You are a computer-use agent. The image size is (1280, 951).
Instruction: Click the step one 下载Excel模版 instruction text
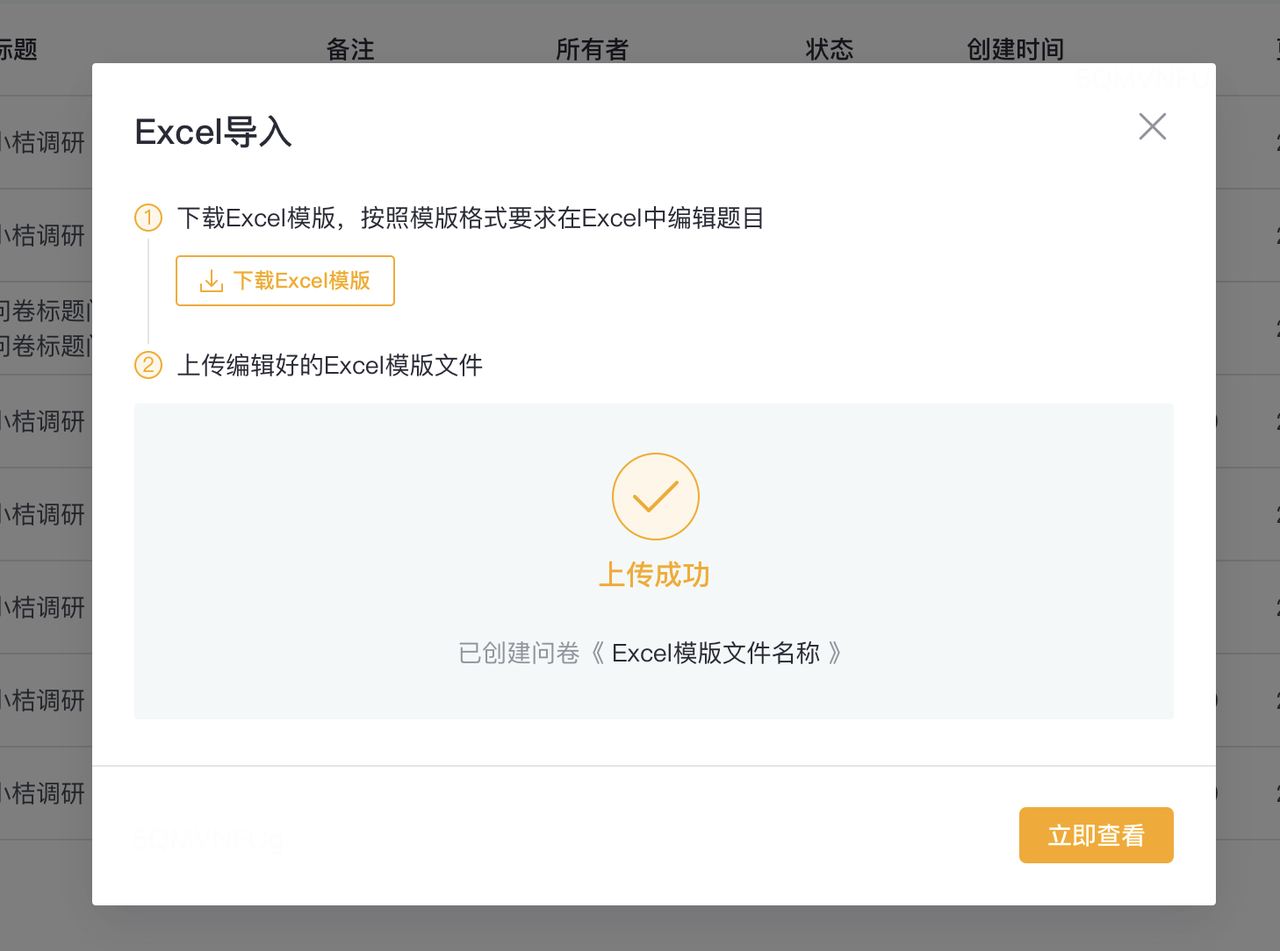coord(470,218)
